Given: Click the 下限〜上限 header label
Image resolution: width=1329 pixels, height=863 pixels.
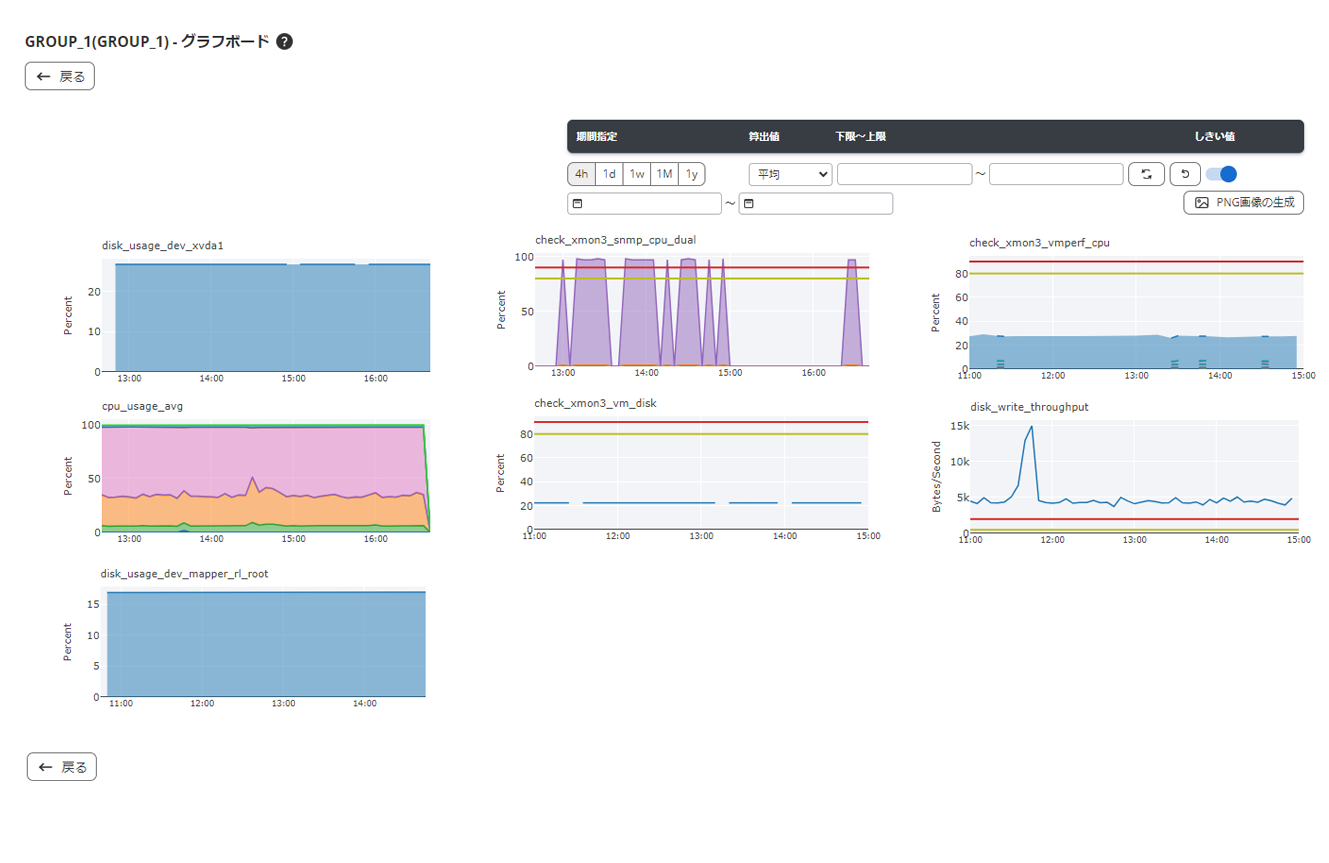Looking at the screenshot, I should coord(861,136).
